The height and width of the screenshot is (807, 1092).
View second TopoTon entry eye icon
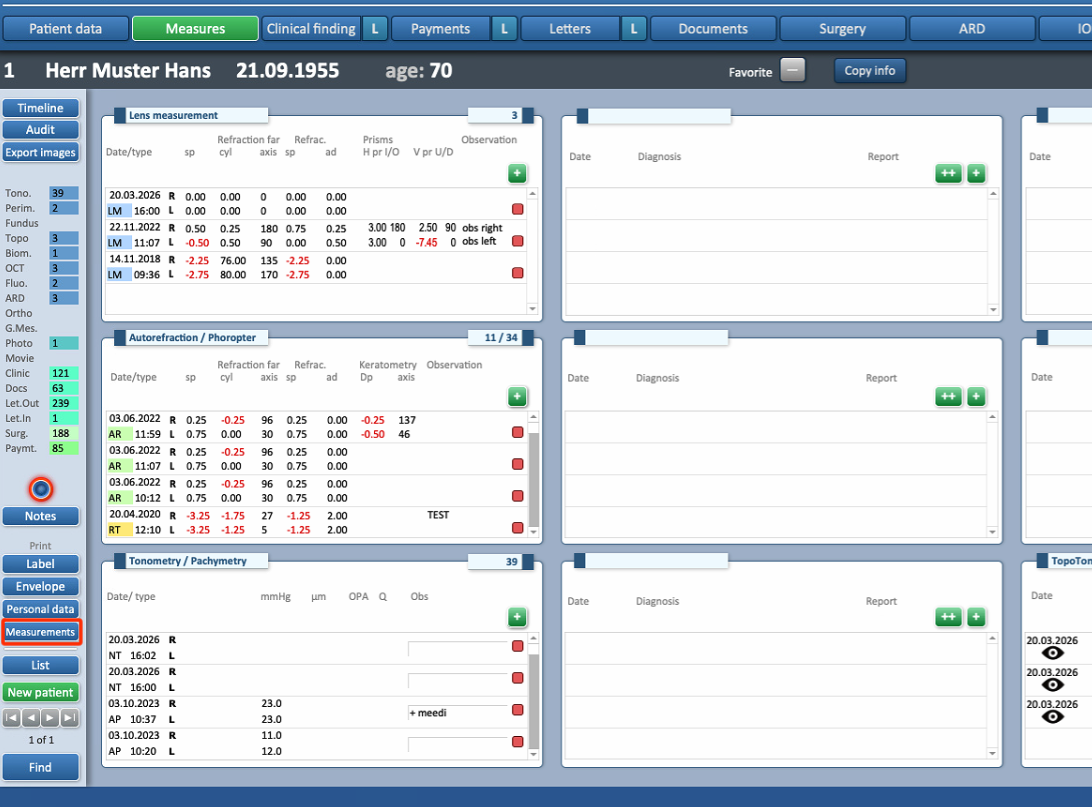click(x=1052, y=685)
